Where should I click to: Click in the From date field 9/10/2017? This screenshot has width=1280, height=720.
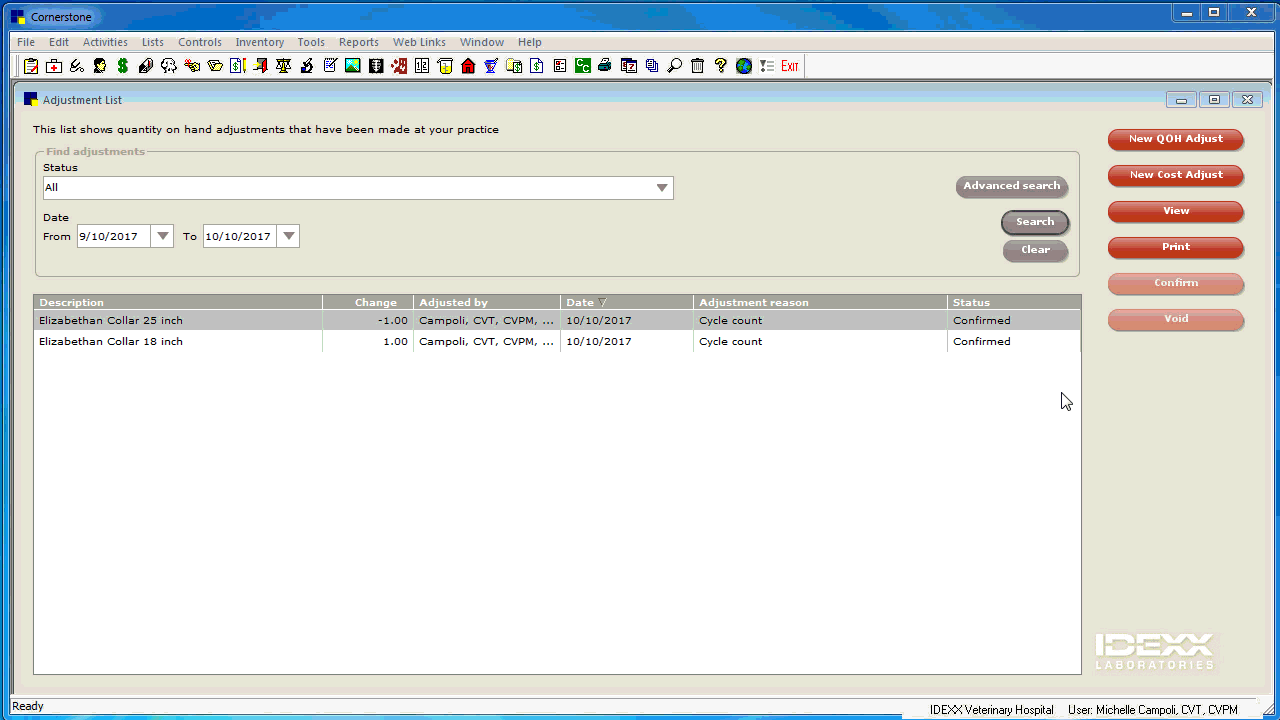click(x=114, y=236)
